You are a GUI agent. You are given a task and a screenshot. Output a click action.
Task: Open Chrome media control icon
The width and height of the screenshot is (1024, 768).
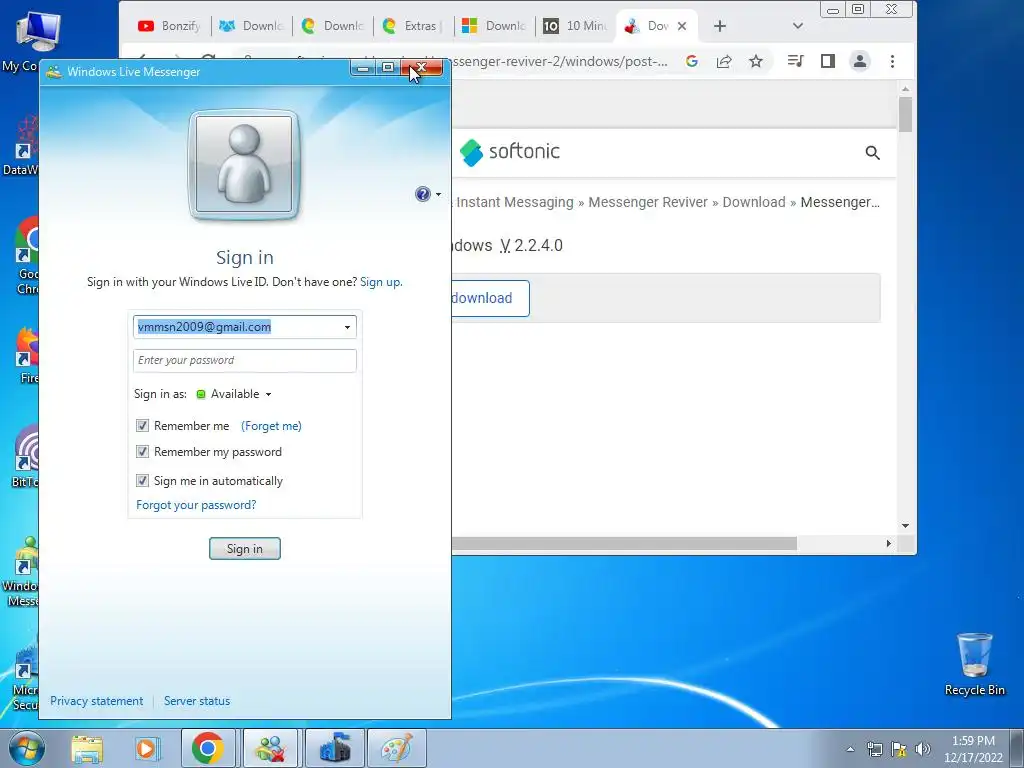tap(795, 61)
